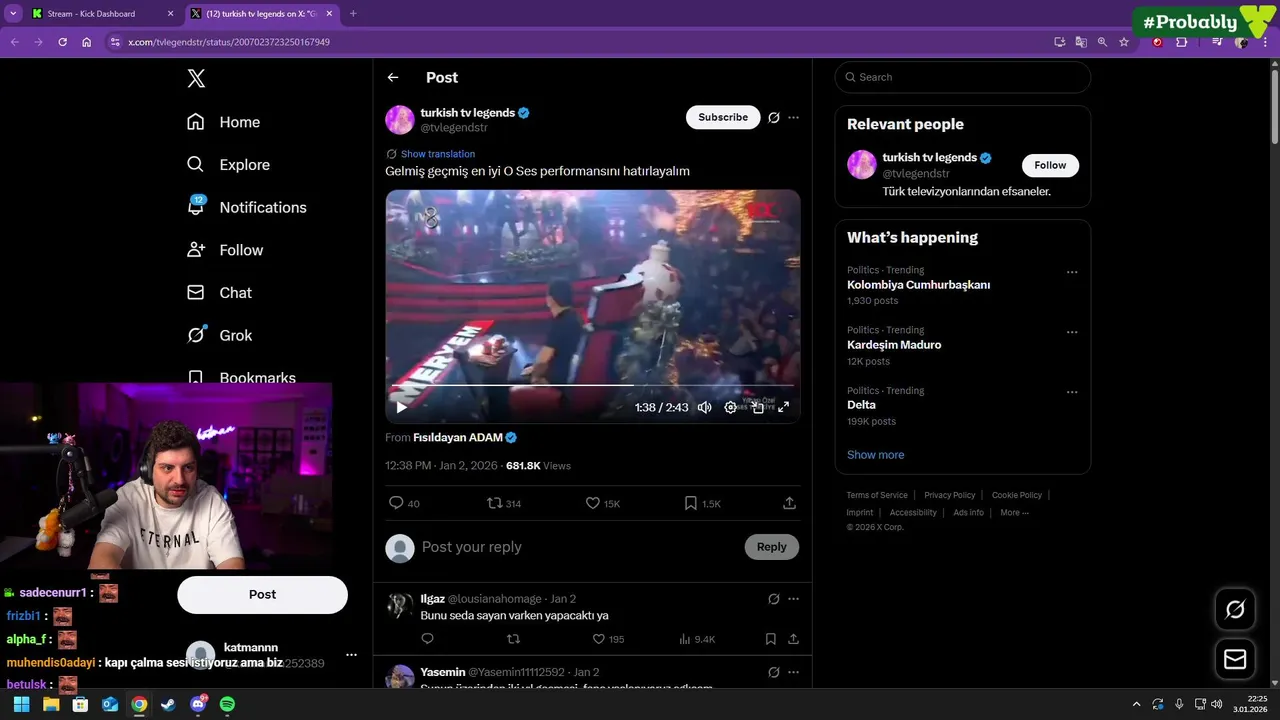Open Discord from the taskbar

(x=198, y=704)
